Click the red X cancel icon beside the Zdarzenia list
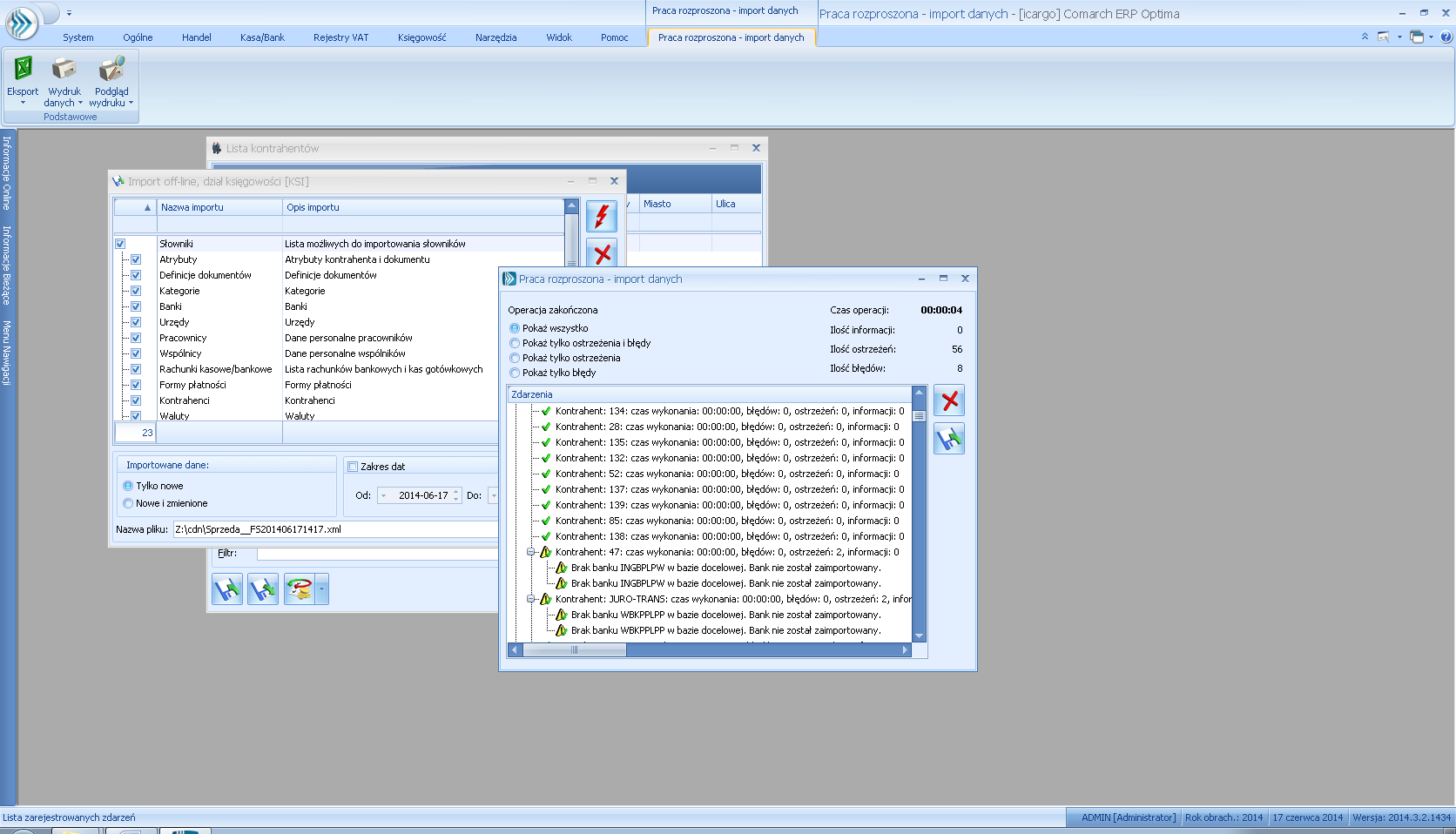This screenshot has width=1456, height=834. tap(949, 400)
